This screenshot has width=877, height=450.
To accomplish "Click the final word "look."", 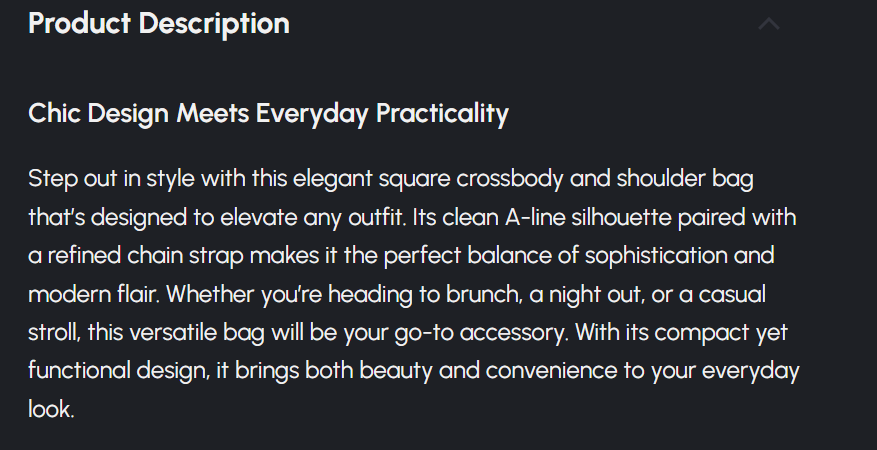I will coord(51,409).
